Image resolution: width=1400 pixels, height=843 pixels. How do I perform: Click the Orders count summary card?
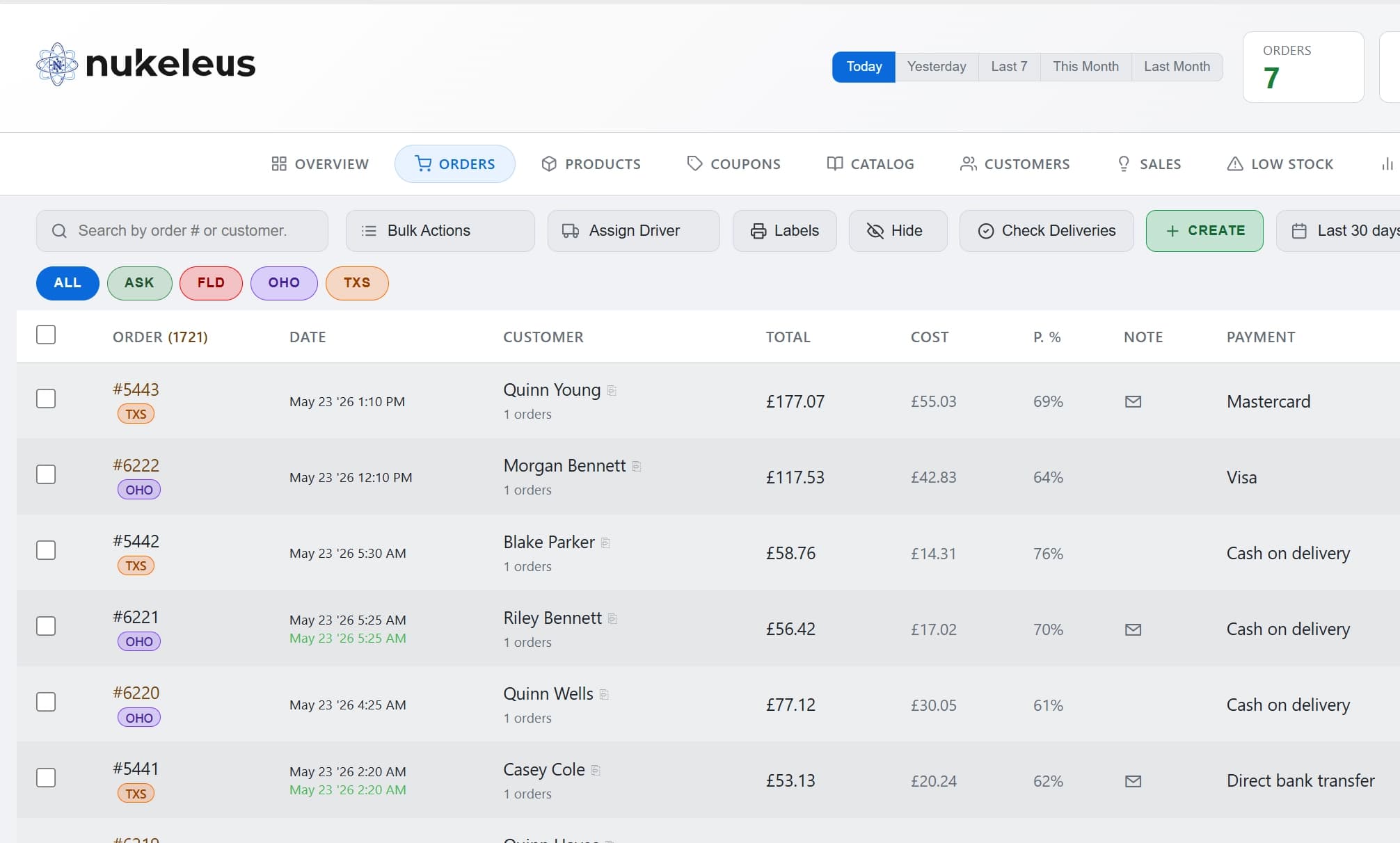pos(1303,67)
